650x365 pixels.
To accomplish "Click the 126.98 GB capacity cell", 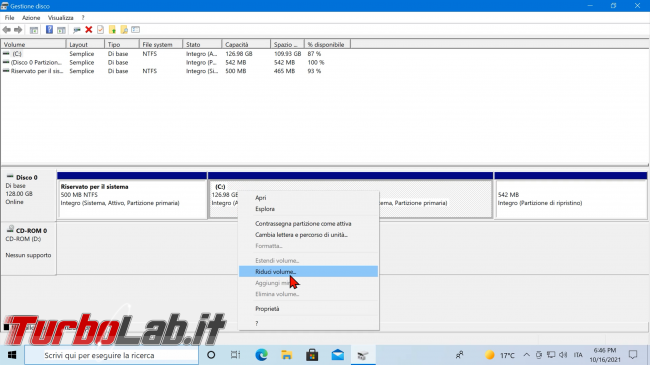I will [x=239, y=54].
